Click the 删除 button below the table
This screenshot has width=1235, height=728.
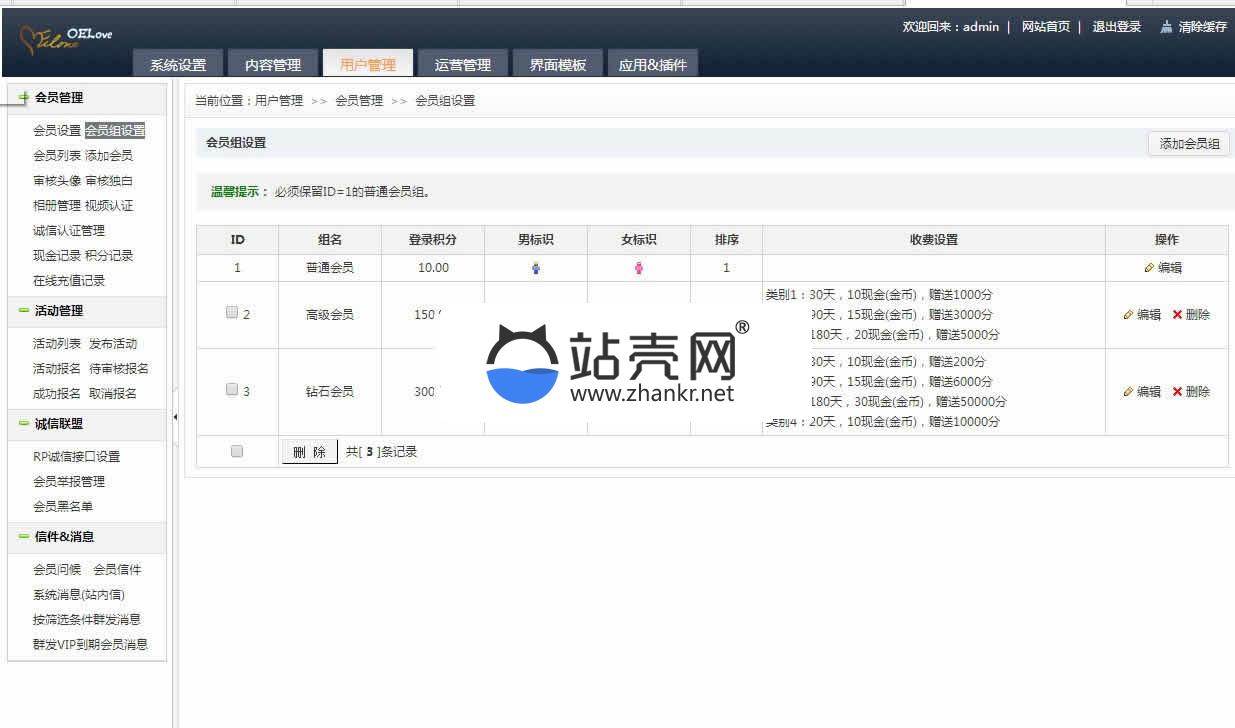[309, 452]
